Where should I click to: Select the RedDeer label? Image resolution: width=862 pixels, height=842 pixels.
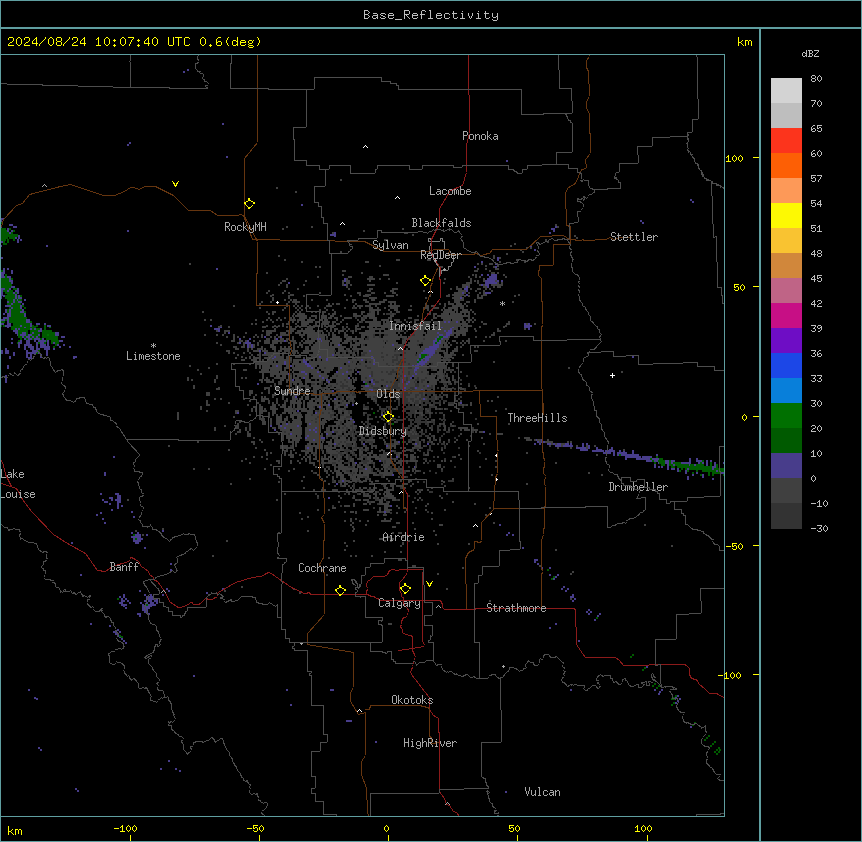tap(440, 255)
